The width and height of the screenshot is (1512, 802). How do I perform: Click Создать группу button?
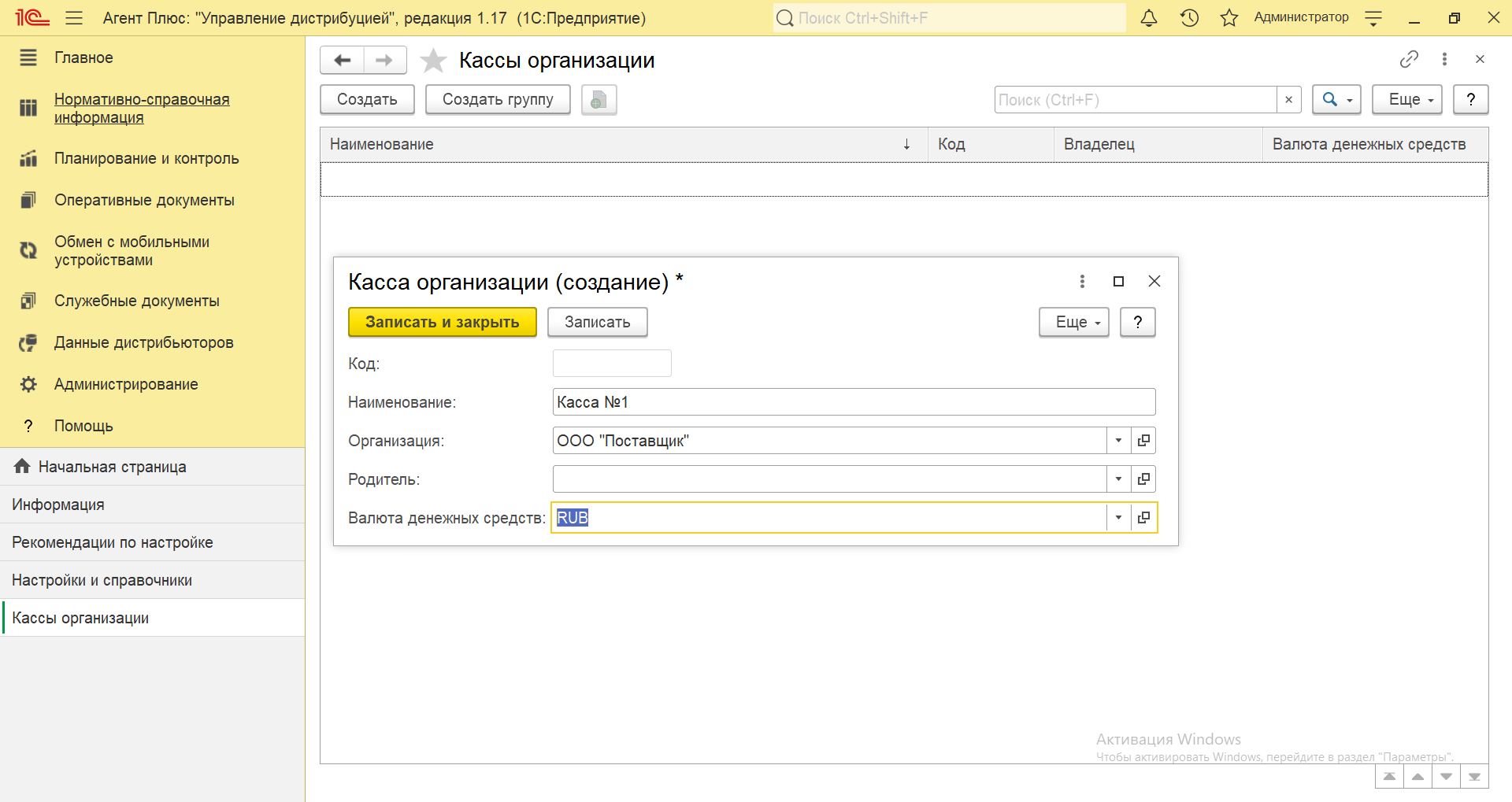pos(498,100)
